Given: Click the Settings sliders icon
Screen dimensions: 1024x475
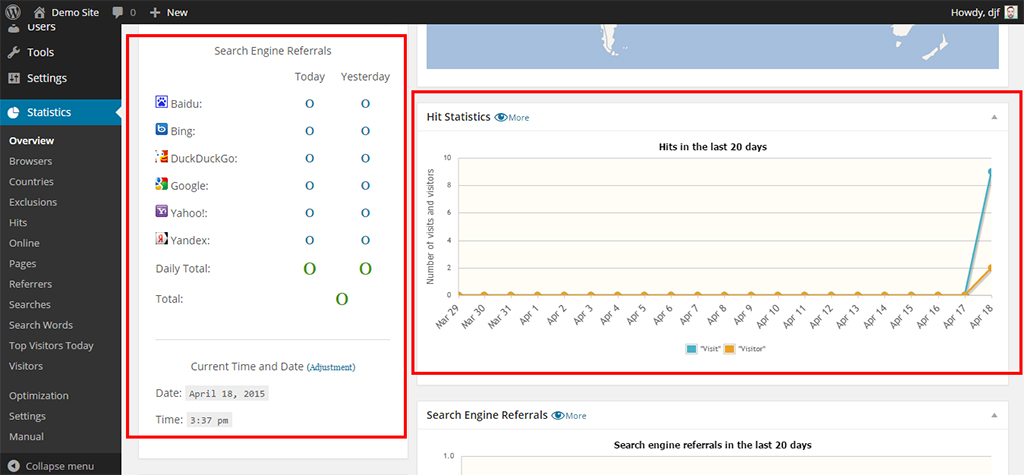Looking at the screenshot, I should coord(14,78).
